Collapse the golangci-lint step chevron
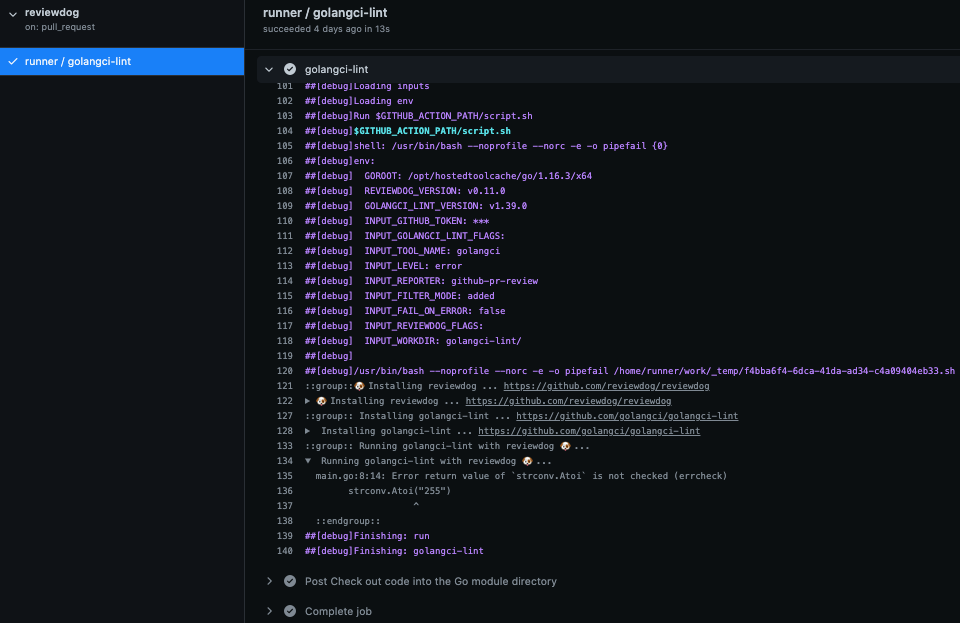Image resolution: width=960 pixels, height=623 pixels. click(269, 69)
